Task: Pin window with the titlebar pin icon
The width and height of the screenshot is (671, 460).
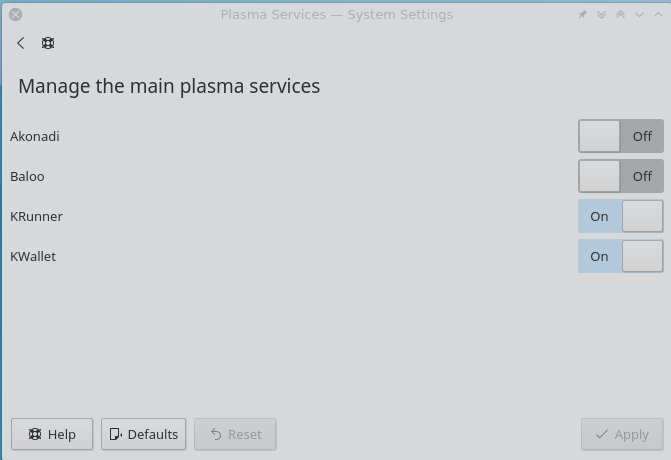Action: pos(583,15)
